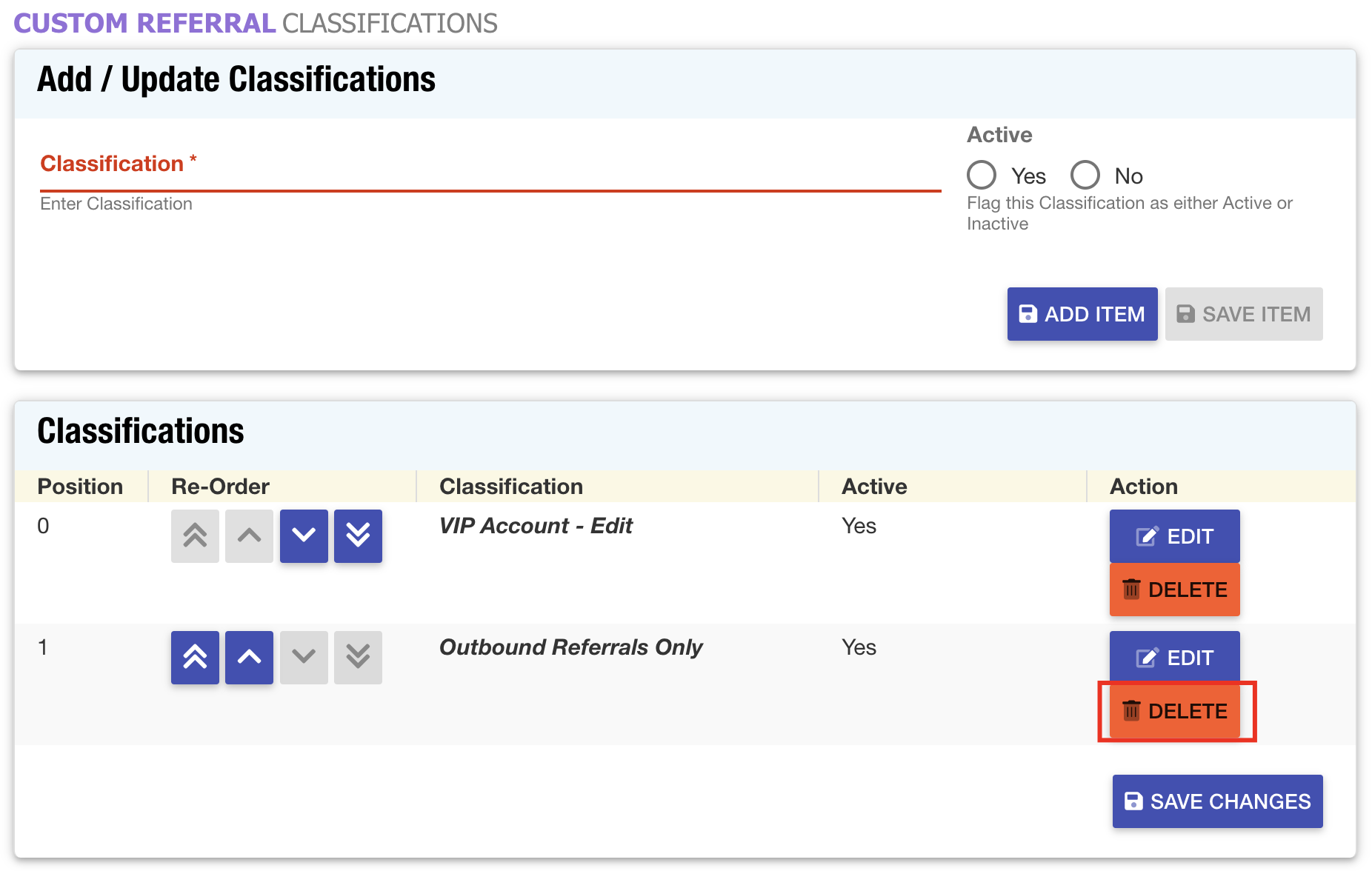Move "VIP Account - Edit" down one position
The width and height of the screenshot is (1372, 871).
(x=304, y=535)
